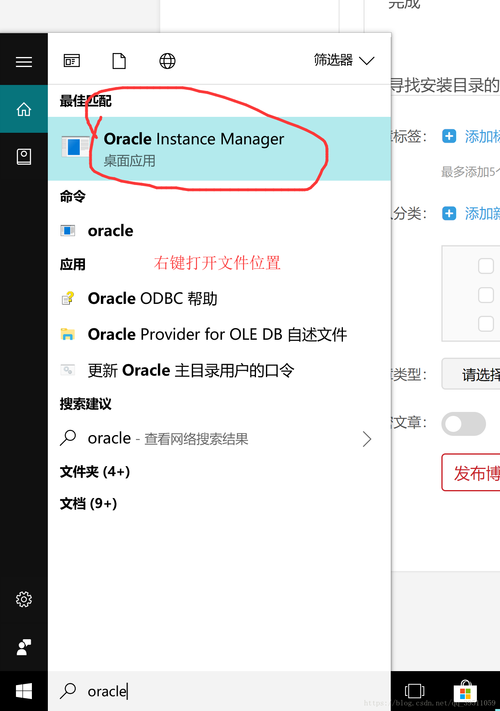Image resolution: width=500 pixels, height=711 pixels.
Task: Select the 应用 section heading
Action: click(x=73, y=264)
